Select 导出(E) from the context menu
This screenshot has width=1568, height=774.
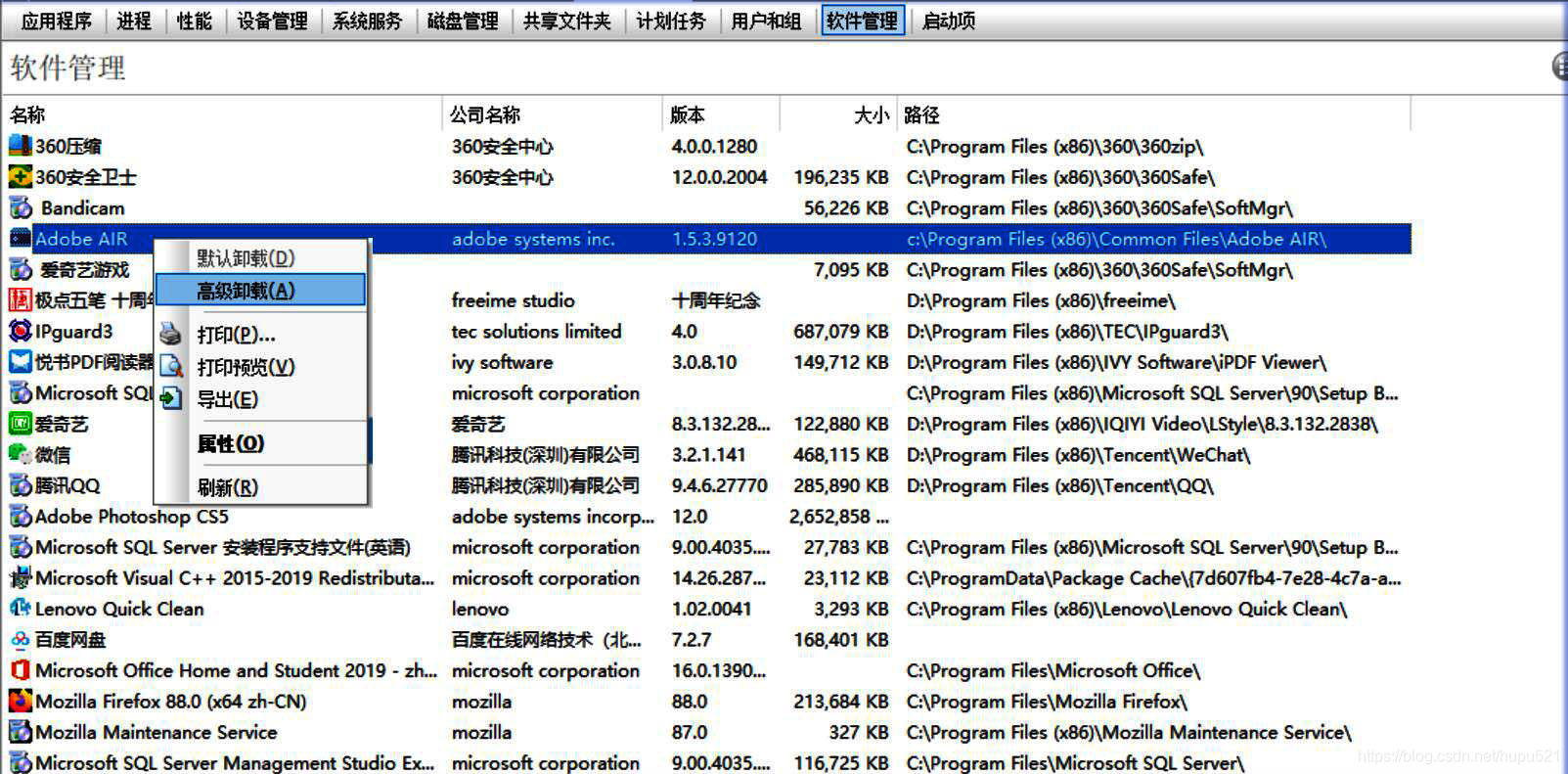[x=228, y=399]
